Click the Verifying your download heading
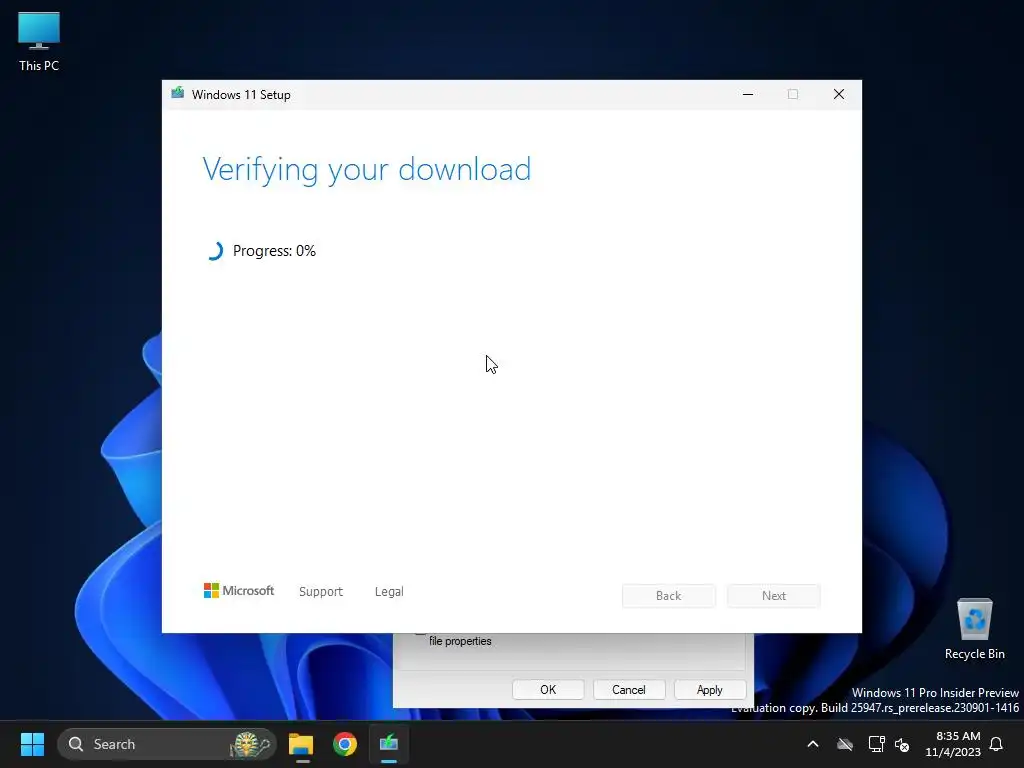 (366, 170)
